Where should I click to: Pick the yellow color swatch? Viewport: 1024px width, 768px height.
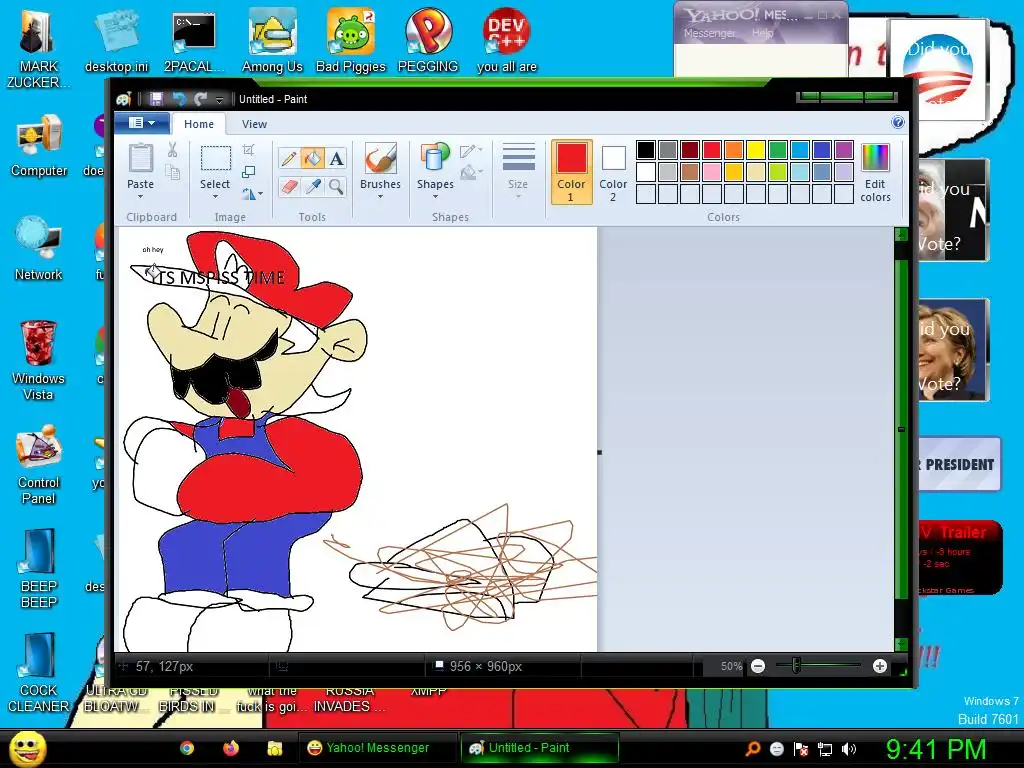[x=756, y=150]
